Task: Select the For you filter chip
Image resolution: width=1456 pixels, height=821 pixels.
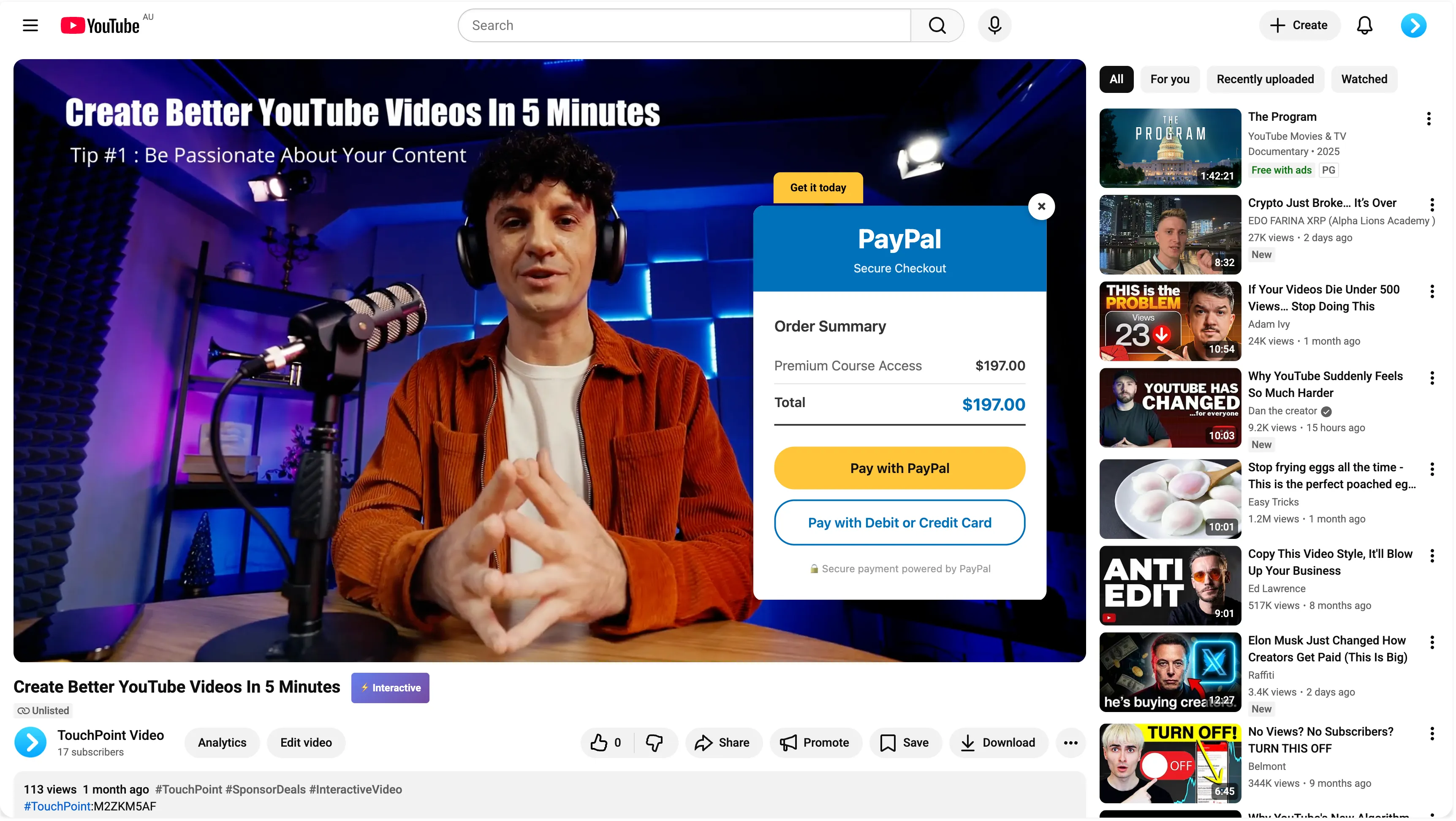Action: tap(1169, 79)
